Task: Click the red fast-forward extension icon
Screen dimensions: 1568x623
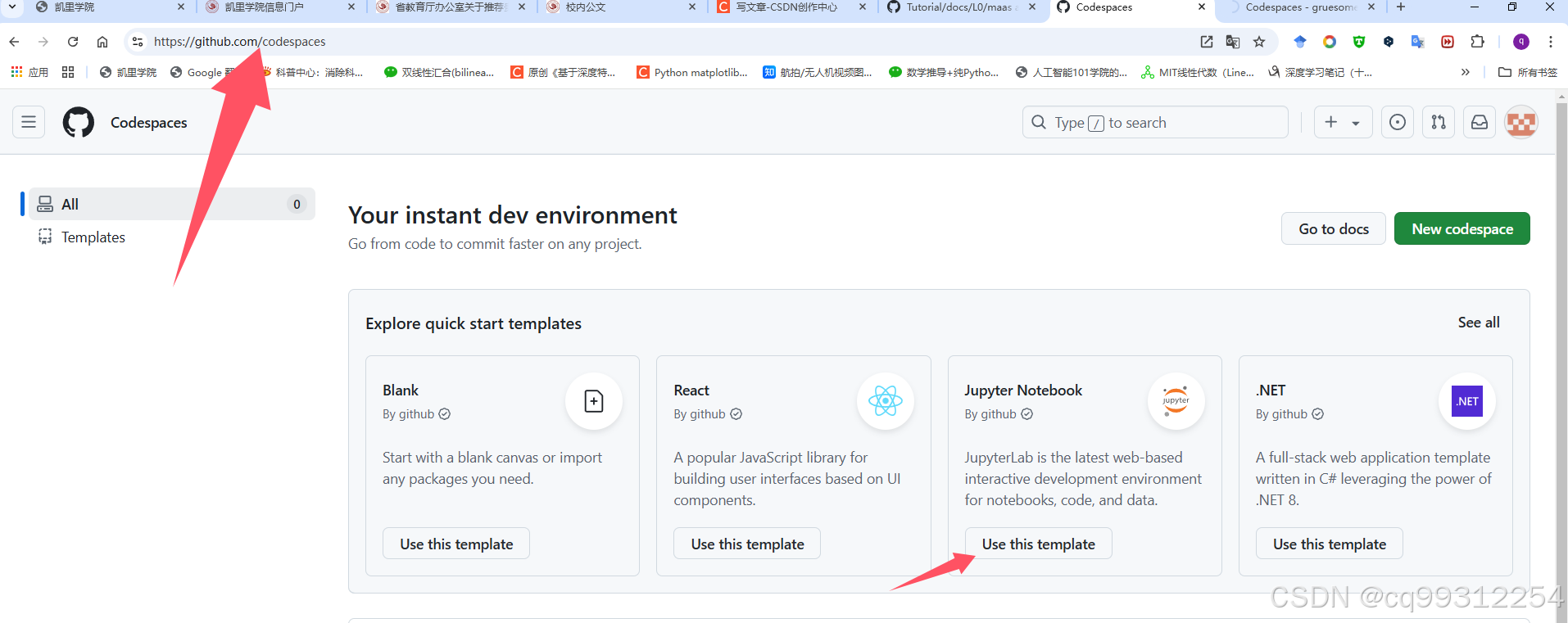Action: pyautogui.click(x=1448, y=42)
